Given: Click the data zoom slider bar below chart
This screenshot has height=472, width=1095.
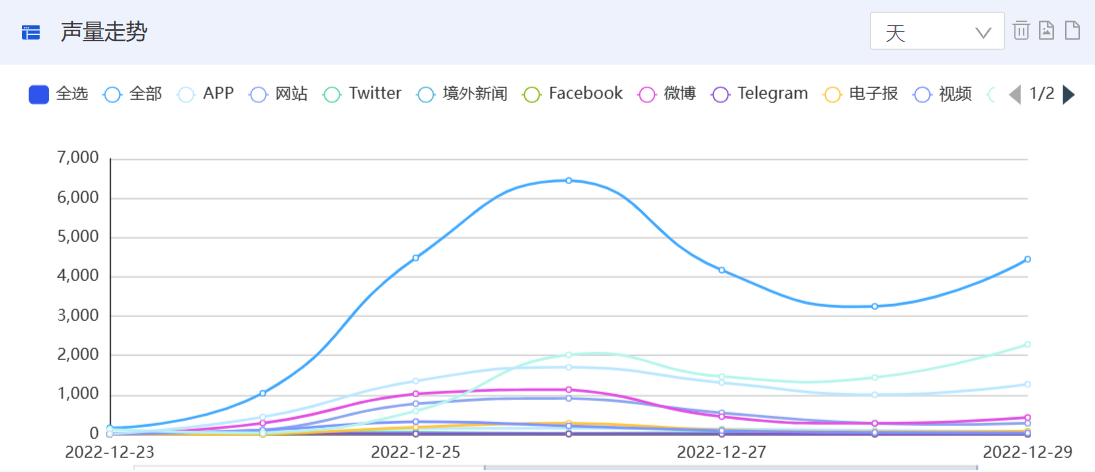Looking at the screenshot, I should tap(555, 467).
